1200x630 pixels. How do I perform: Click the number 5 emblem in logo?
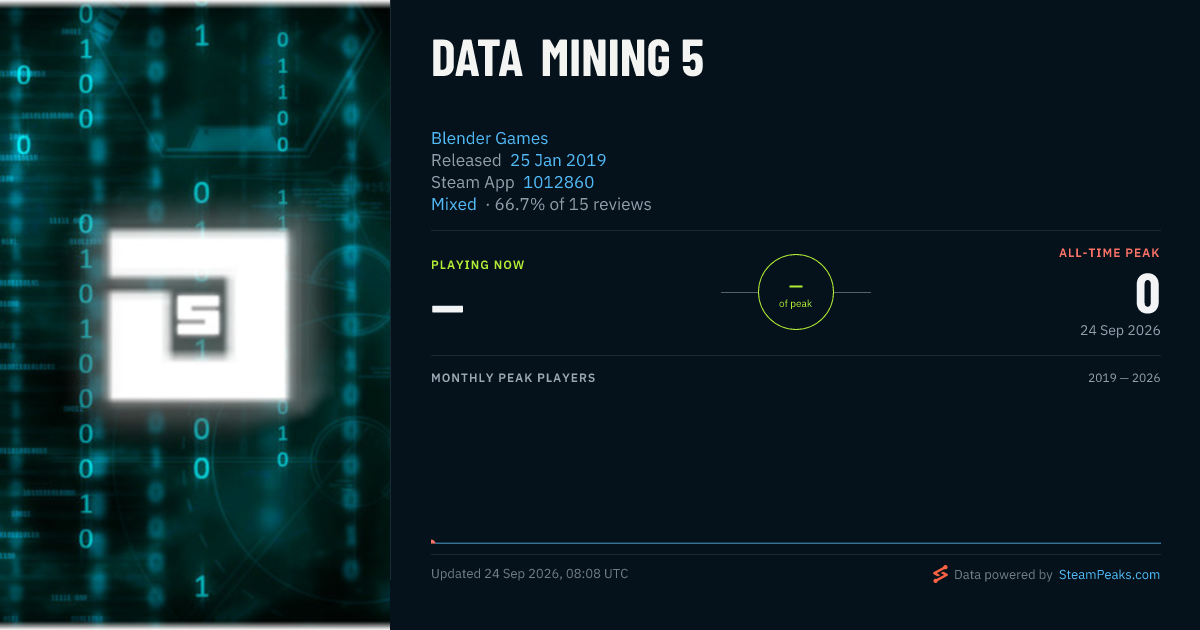tap(198, 318)
